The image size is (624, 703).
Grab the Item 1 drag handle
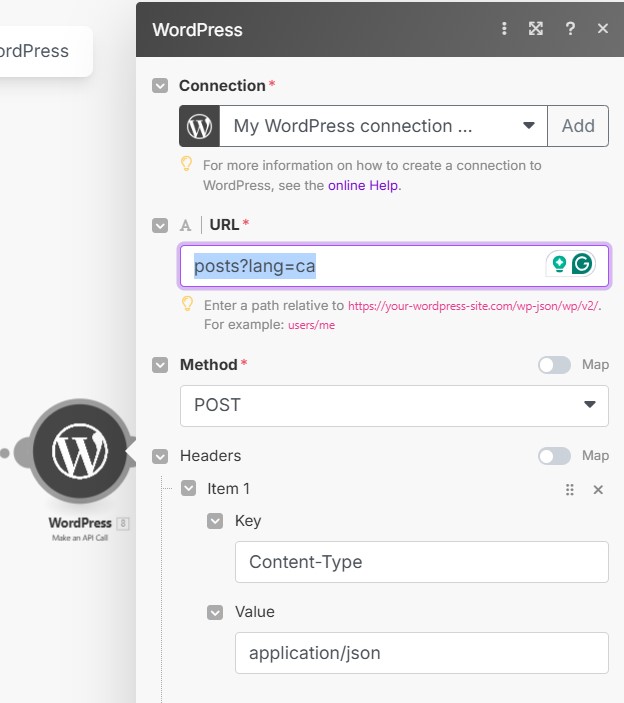570,490
